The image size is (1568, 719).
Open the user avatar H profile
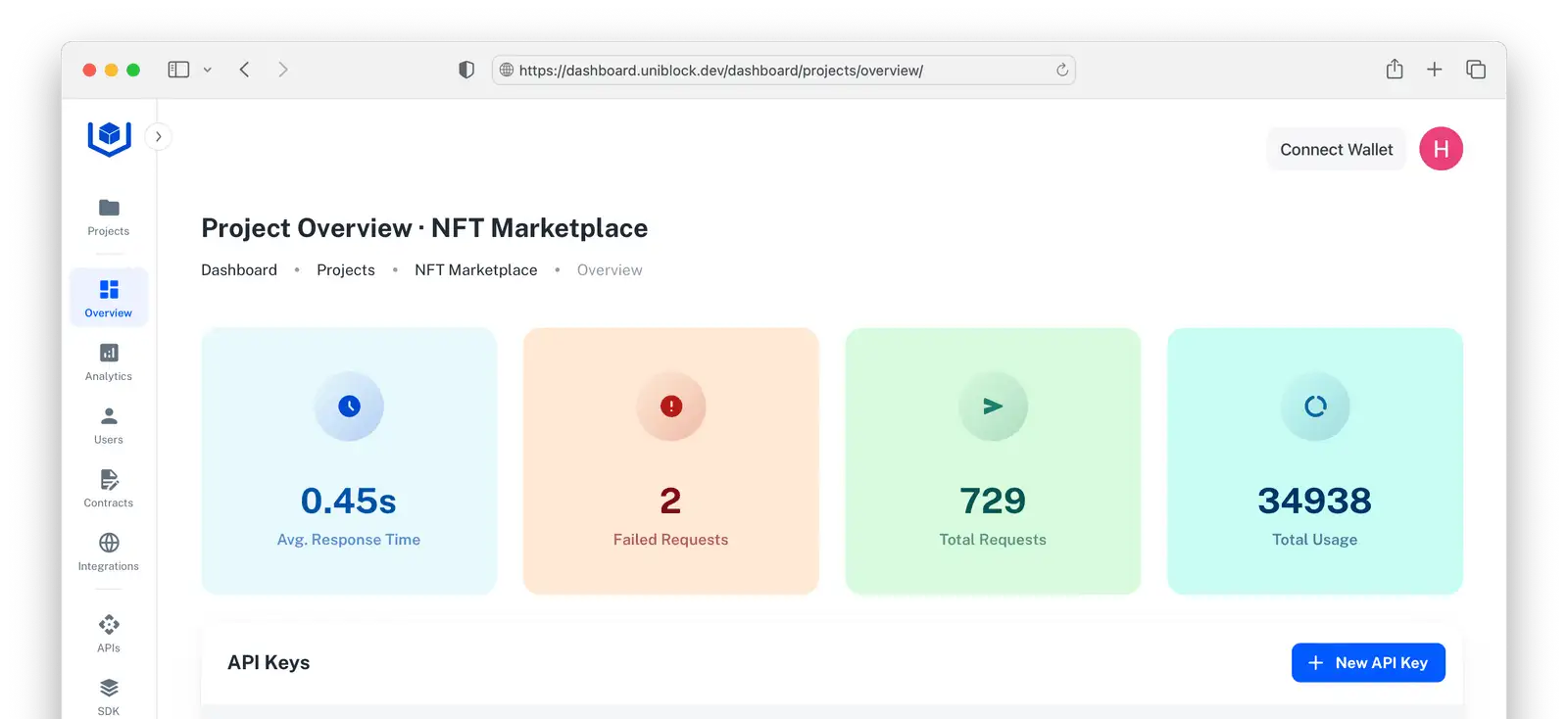coord(1441,149)
